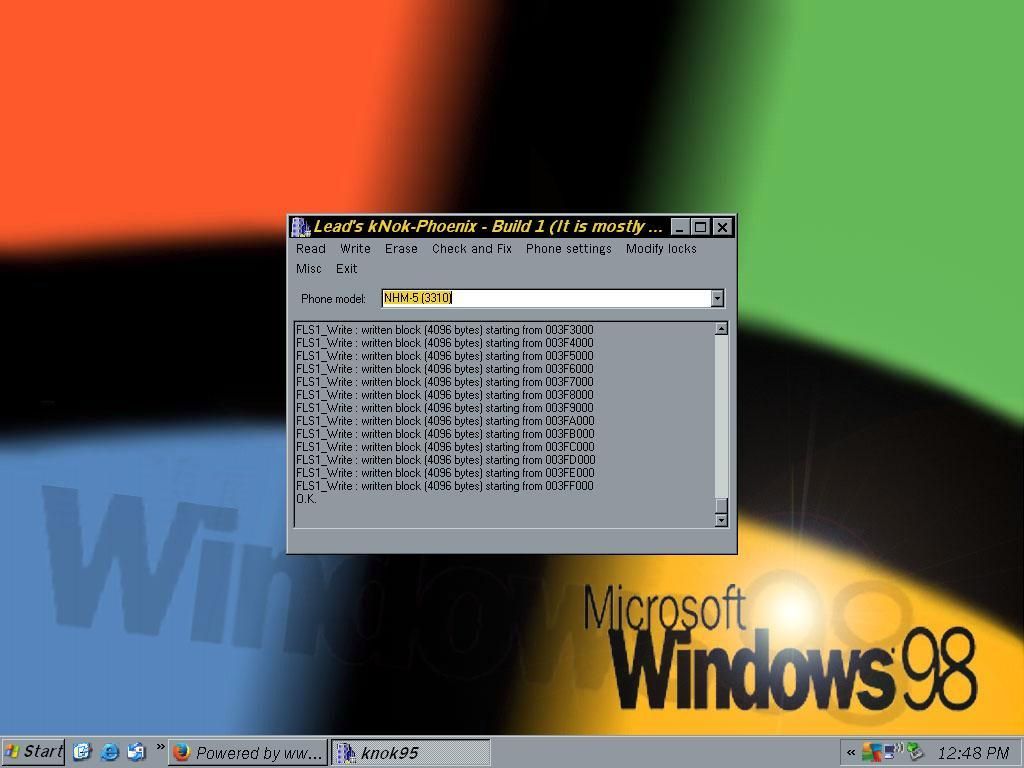Image resolution: width=1024 pixels, height=768 pixels.
Task: Launch Outlook Express from quick launch
Action: pyautogui.click(x=136, y=752)
